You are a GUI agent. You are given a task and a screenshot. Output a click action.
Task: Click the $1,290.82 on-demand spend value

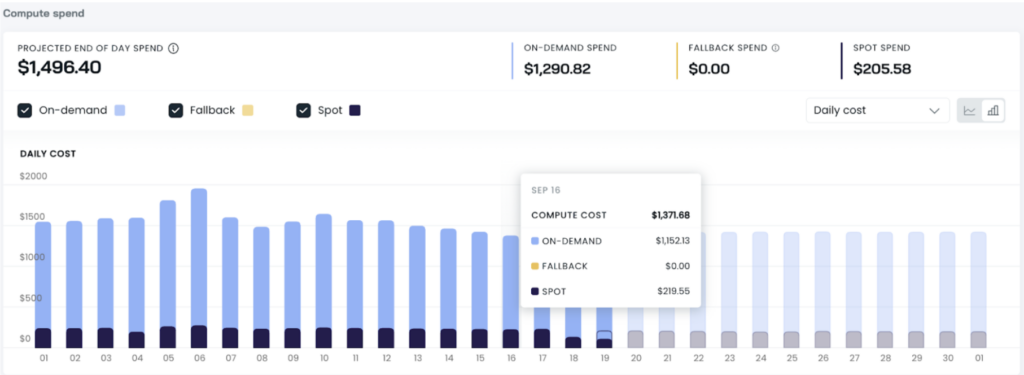pyautogui.click(x=558, y=69)
